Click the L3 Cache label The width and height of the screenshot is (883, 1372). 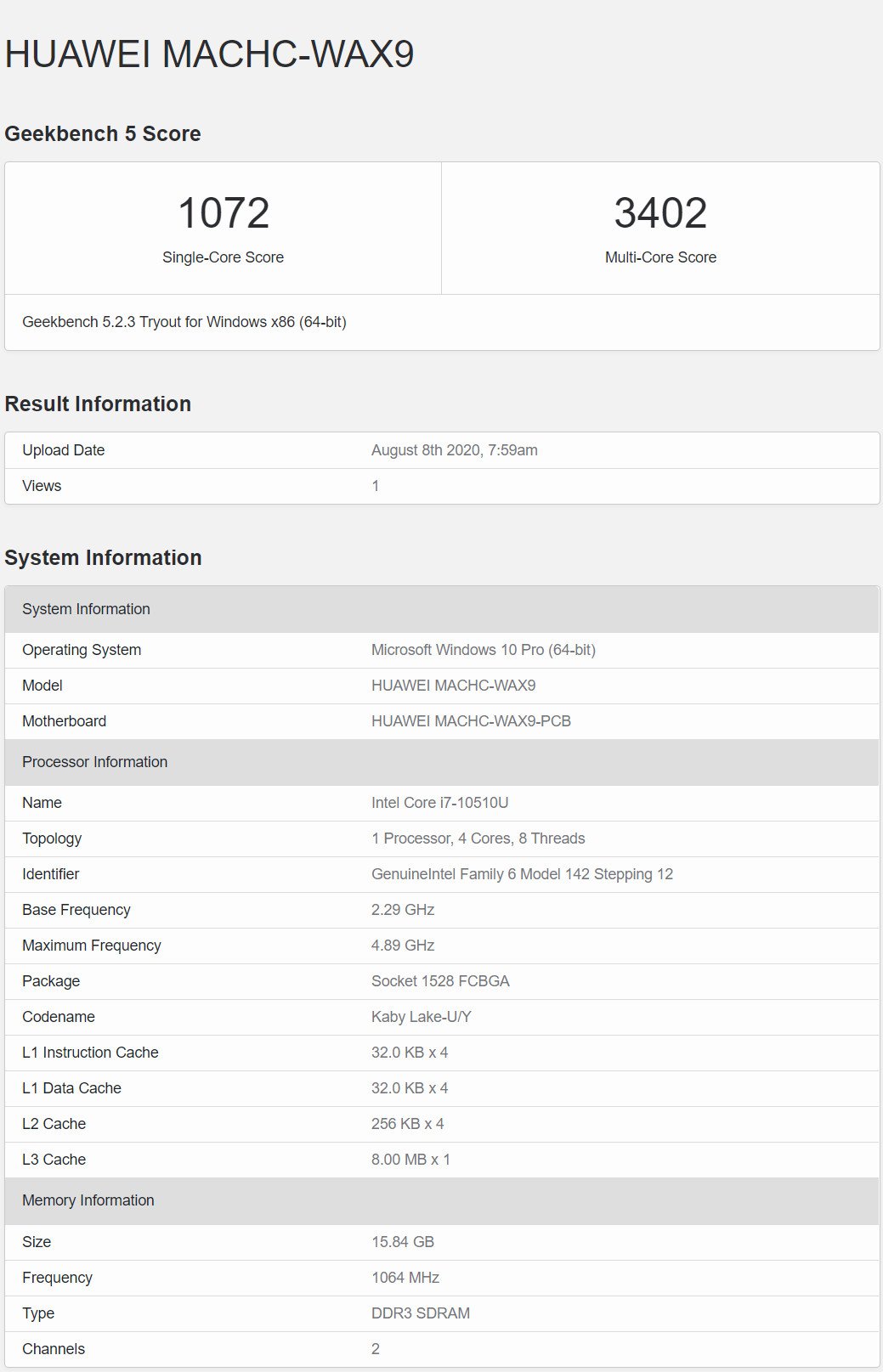54,1160
